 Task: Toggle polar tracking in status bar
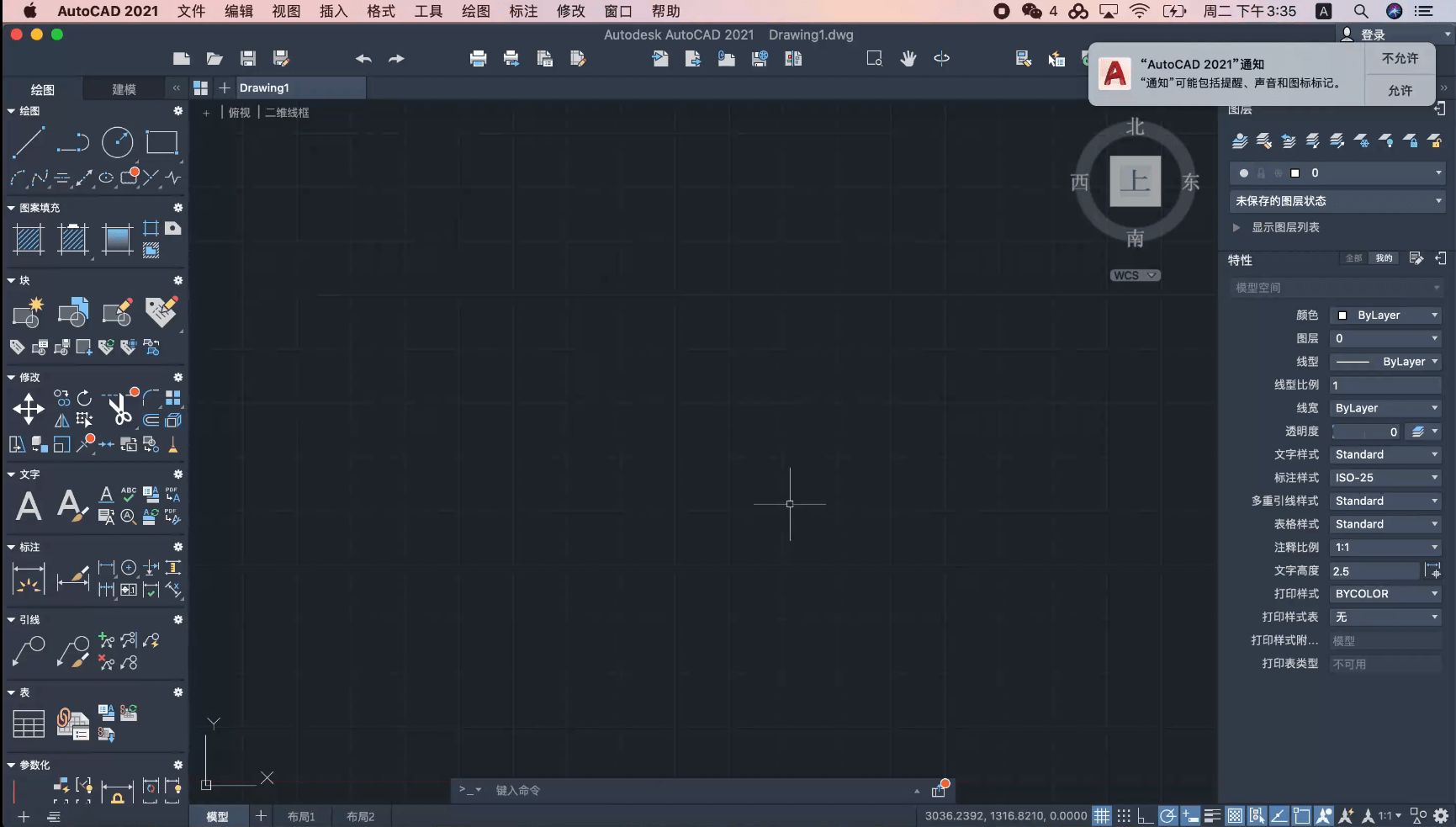(1167, 815)
